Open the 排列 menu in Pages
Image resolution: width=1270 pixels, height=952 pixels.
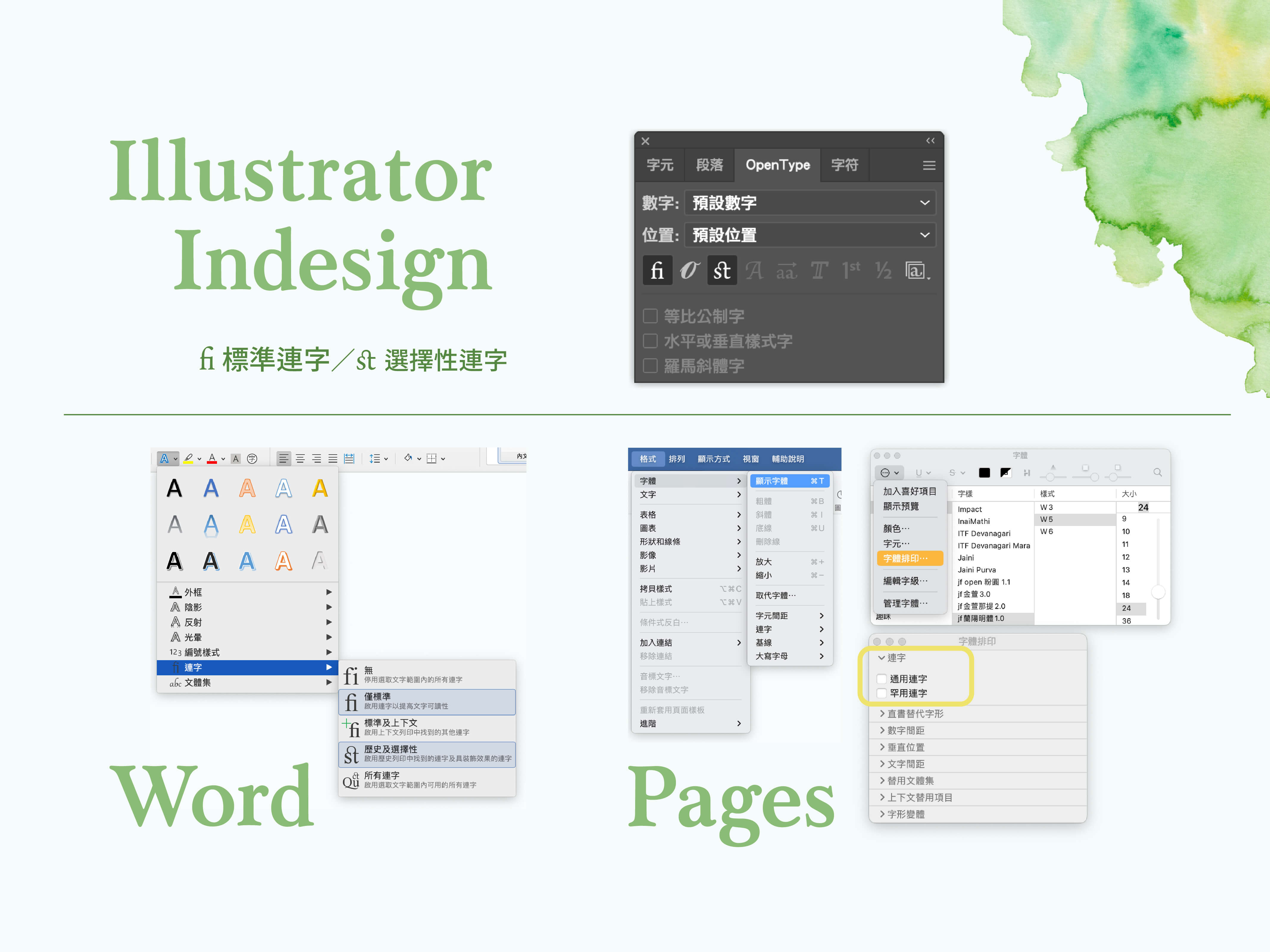pyautogui.click(x=677, y=459)
